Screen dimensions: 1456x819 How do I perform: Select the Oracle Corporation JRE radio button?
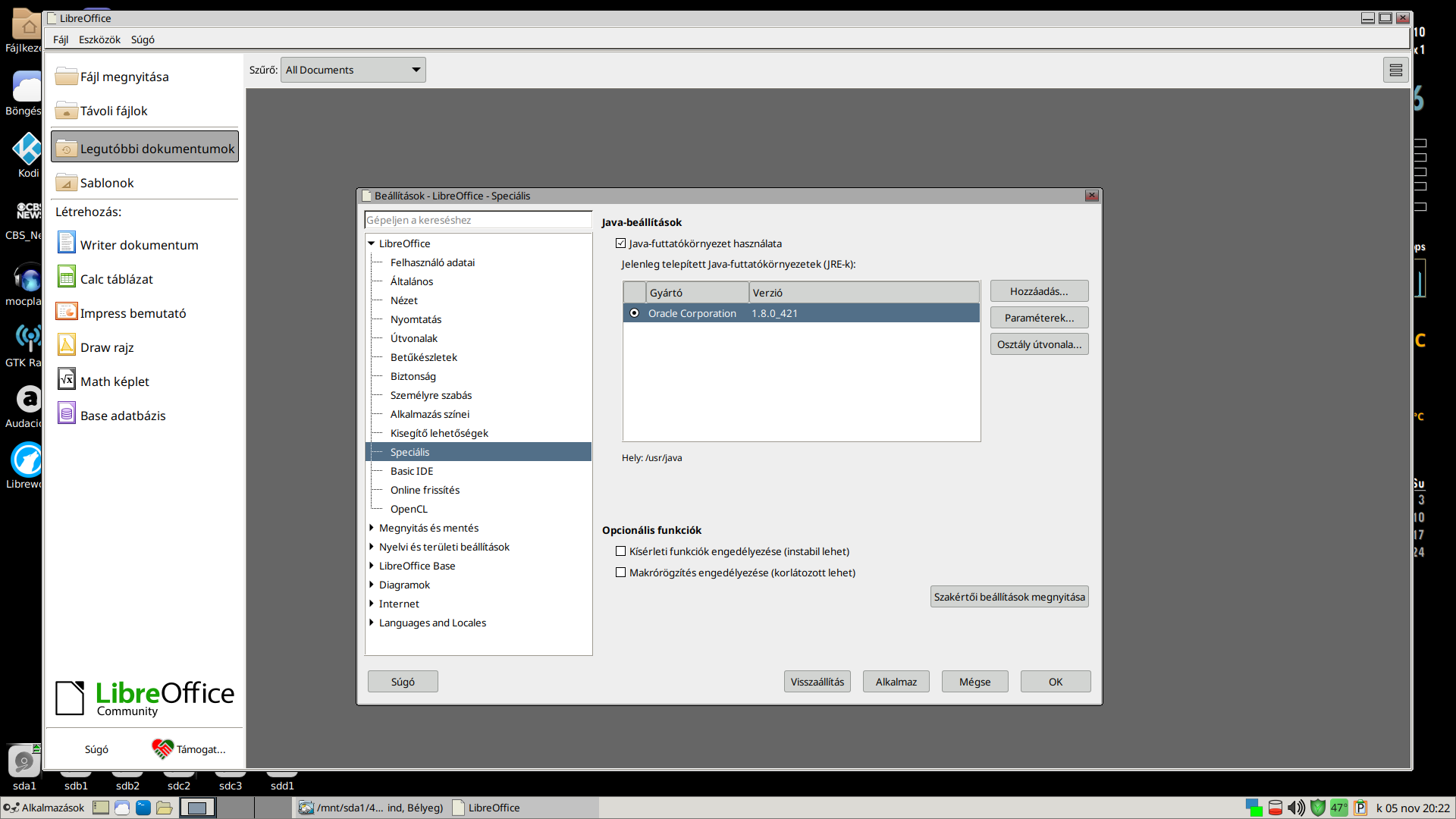tap(635, 313)
